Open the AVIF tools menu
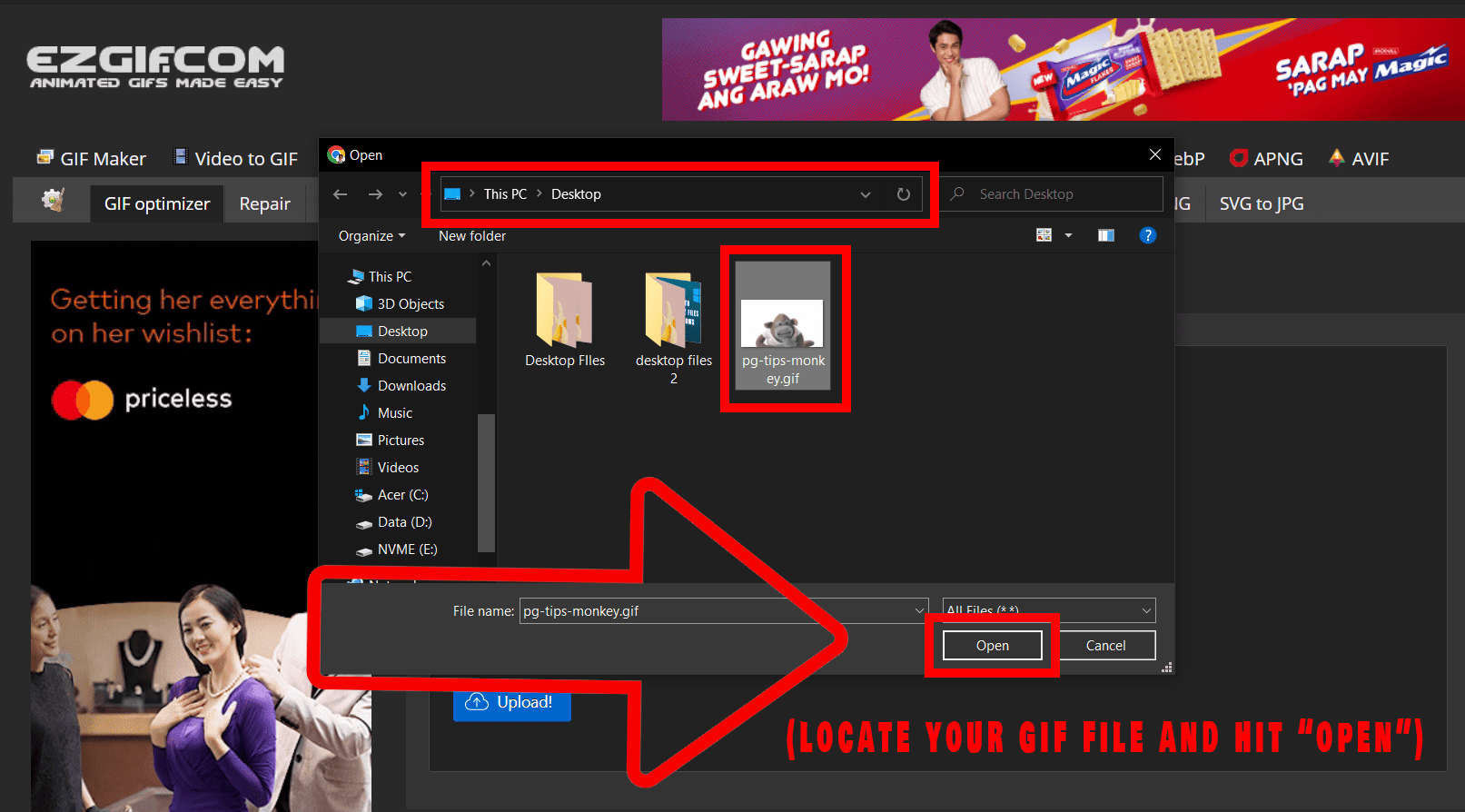Viewport: 1465px width, 812px height. pyautogui.click(x=1359, y=158)
